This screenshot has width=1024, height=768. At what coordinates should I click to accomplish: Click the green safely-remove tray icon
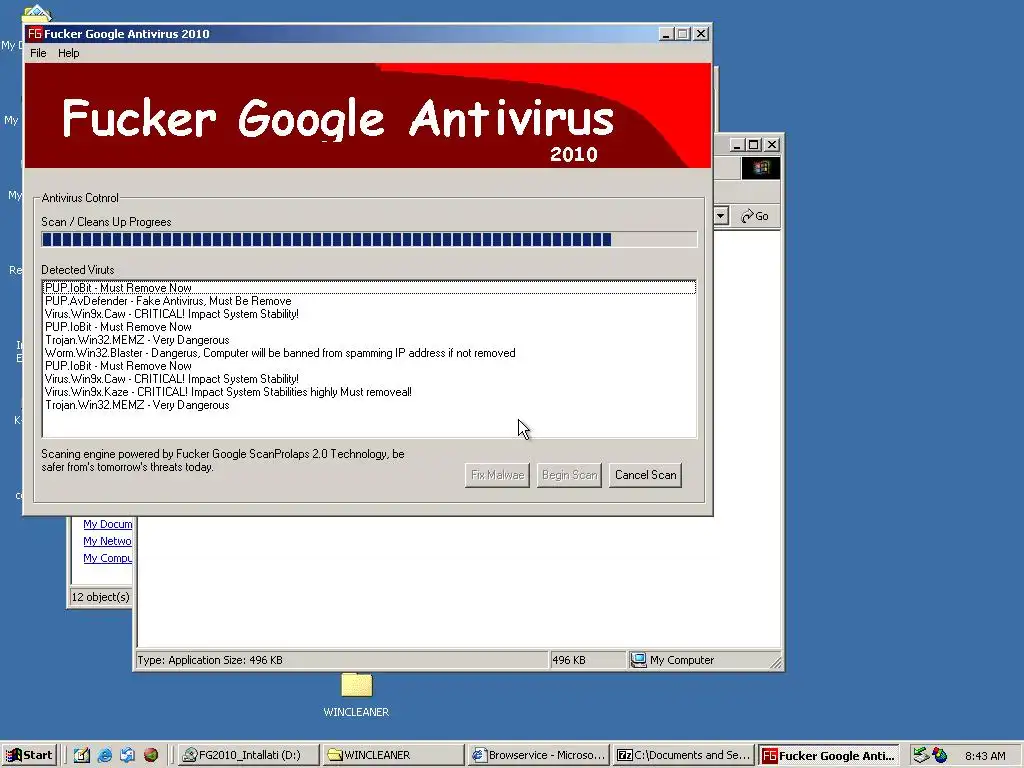tap(920, 756)
